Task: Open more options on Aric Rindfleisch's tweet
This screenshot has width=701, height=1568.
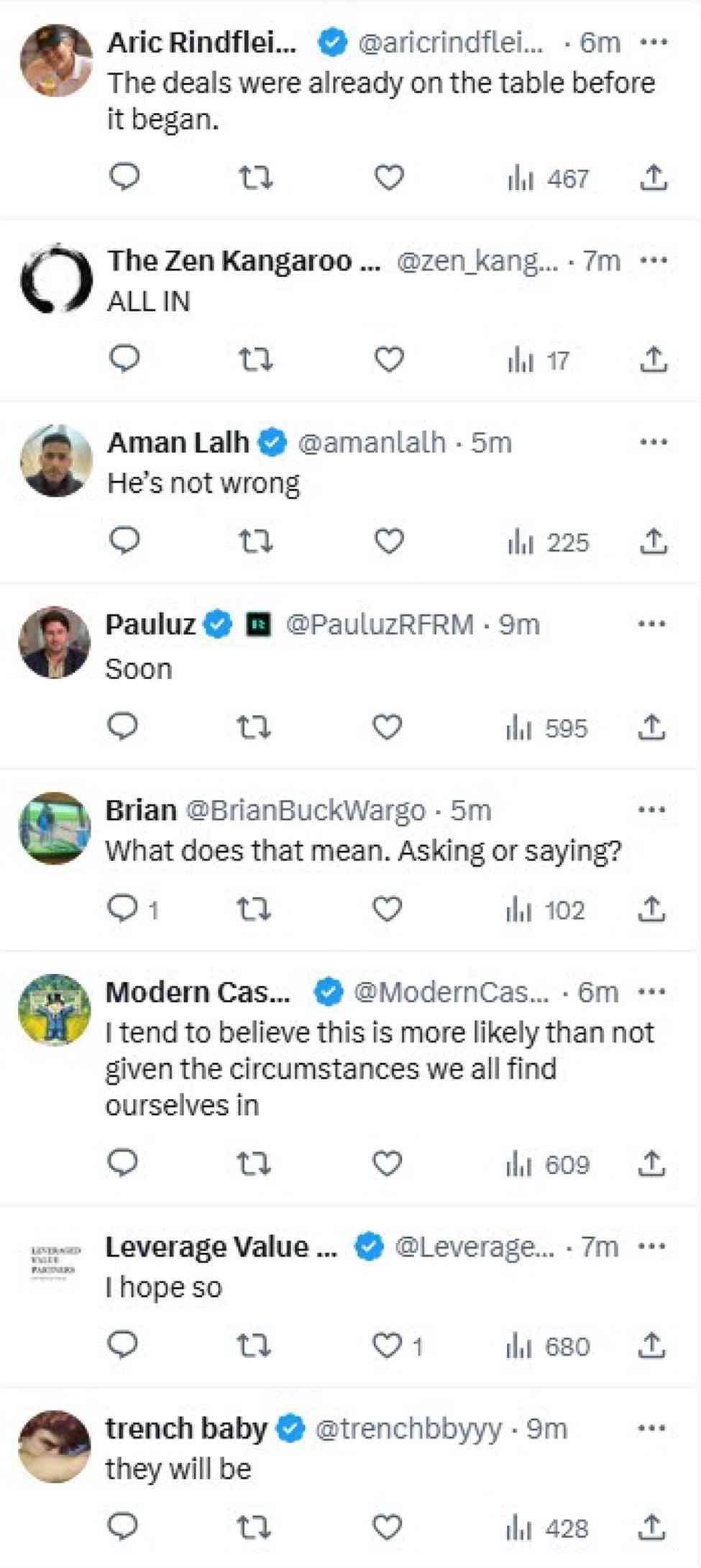Action: tap(653, 42)
